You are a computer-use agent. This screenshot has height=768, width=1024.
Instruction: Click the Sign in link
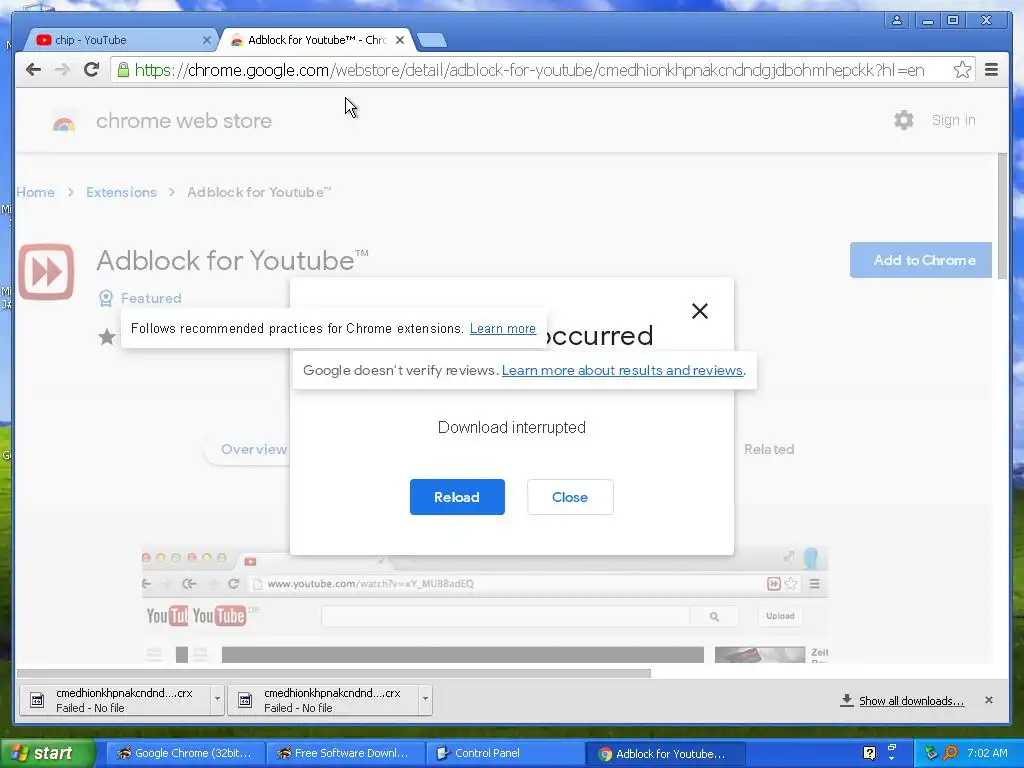pyautogui.click(x=953, y=120)
